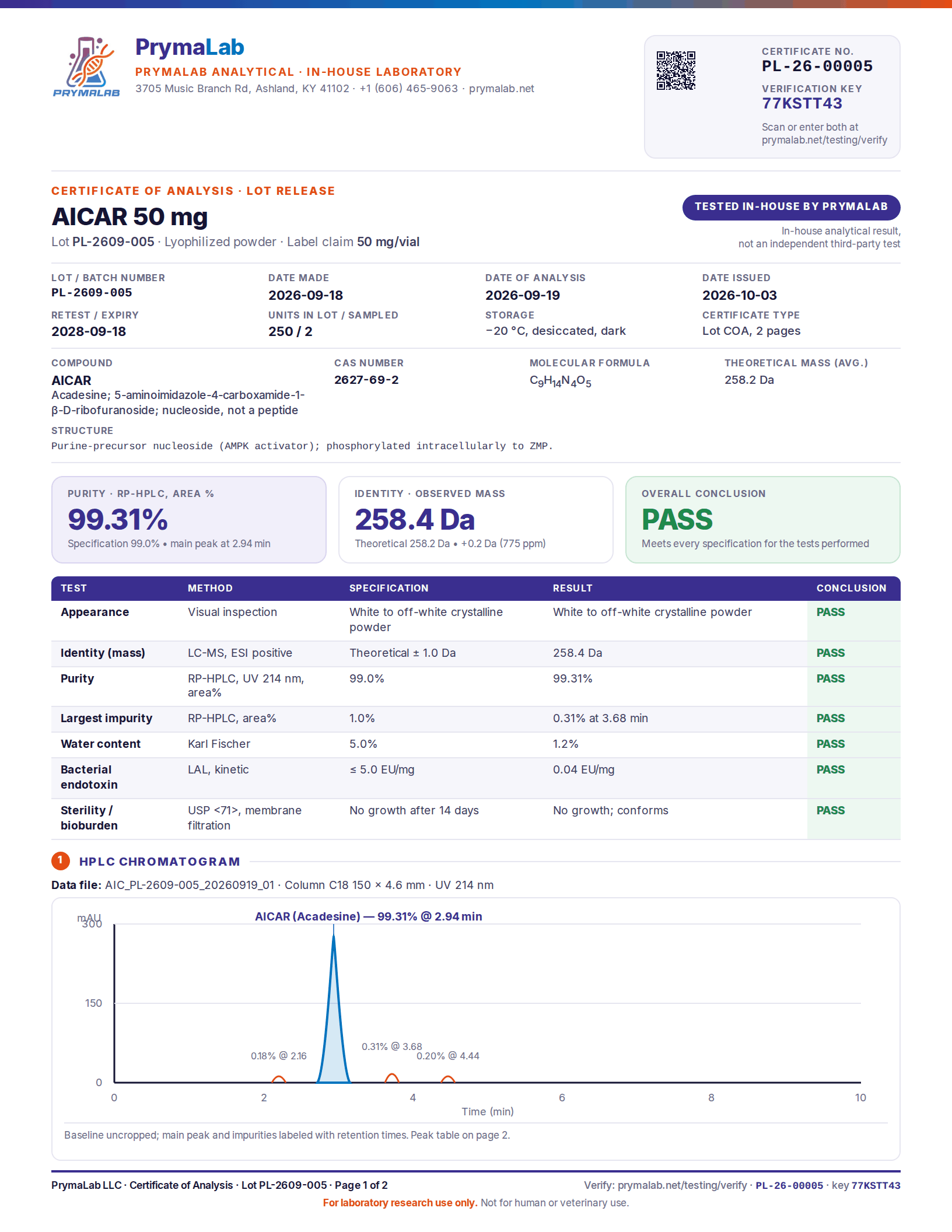Screen dimensions: 952x1232
Task: Click the main AICAR peak in chromatogram
Action: click(x=334, y=1009)
